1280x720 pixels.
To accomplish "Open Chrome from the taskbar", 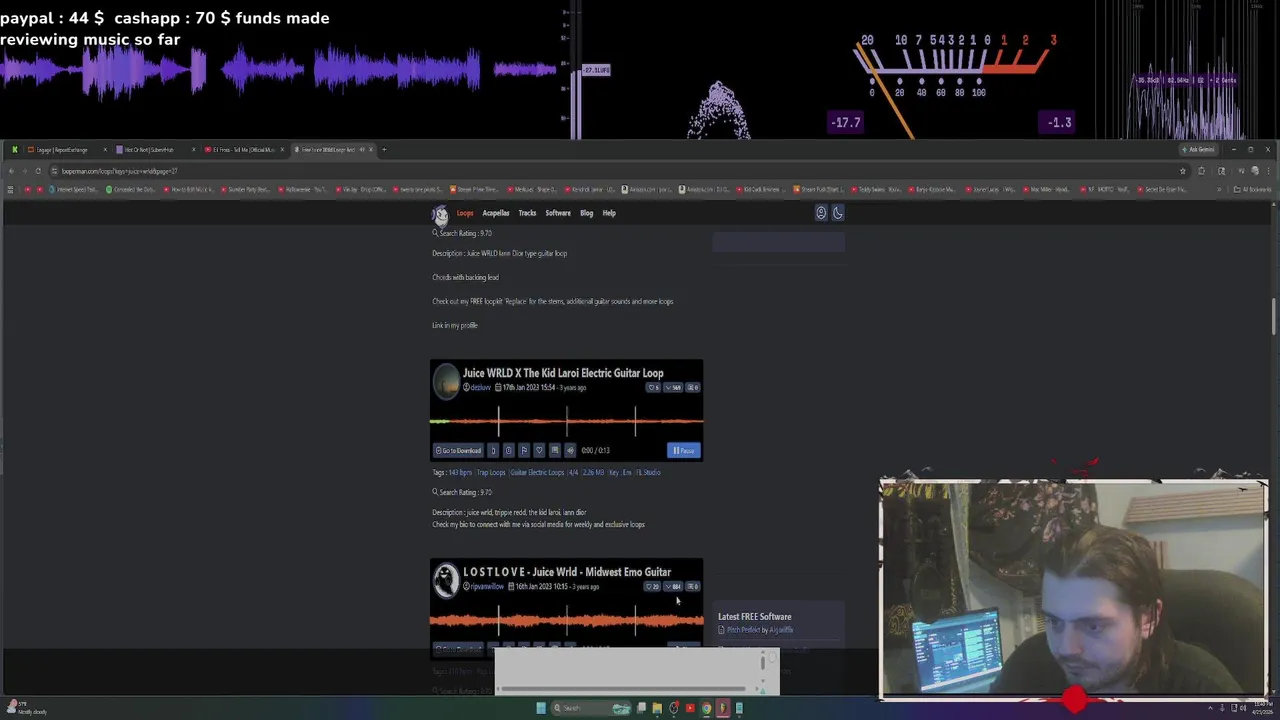I will click(706, 708).
